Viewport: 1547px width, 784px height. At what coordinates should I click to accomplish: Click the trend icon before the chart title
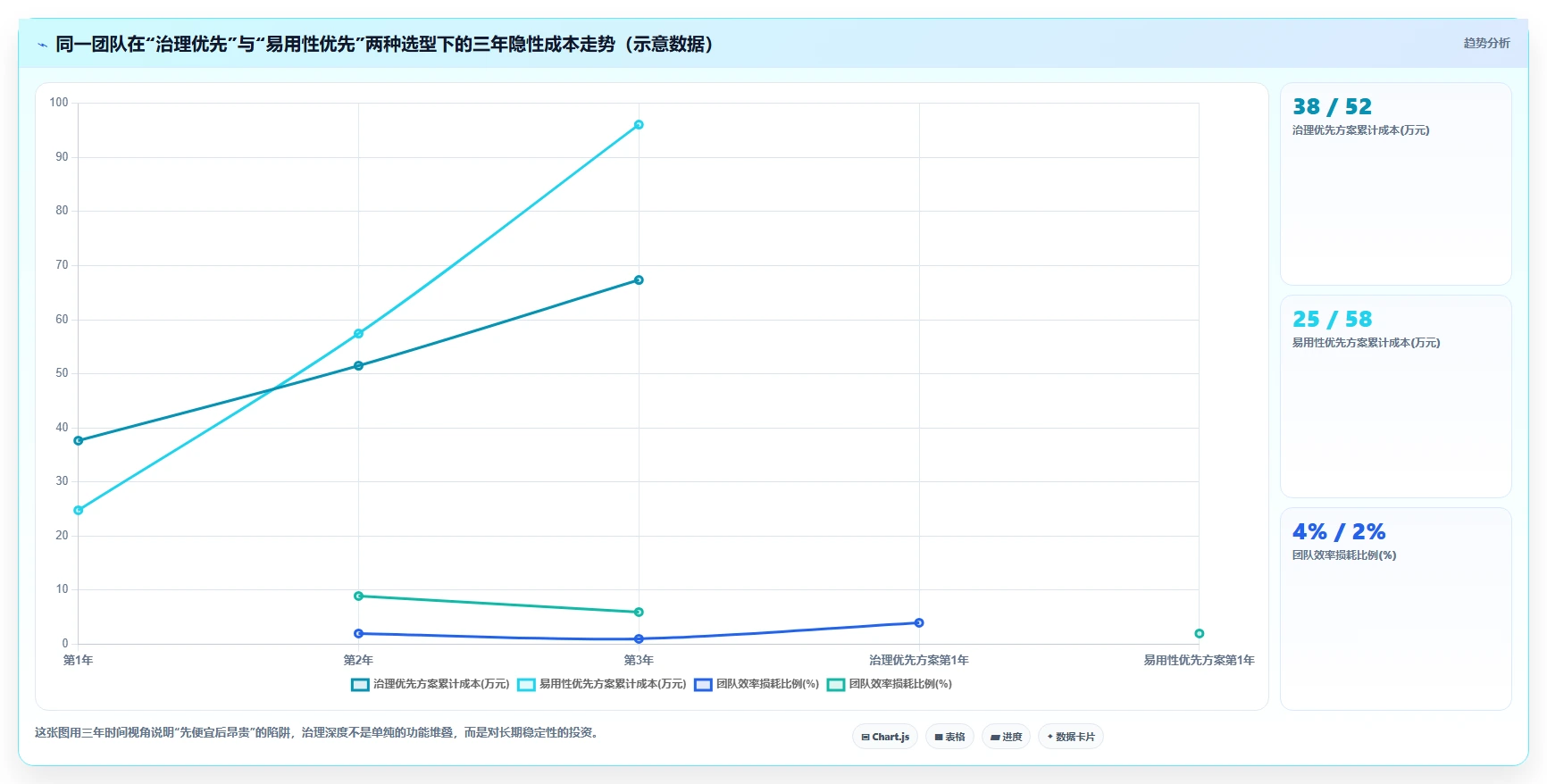click(42, 45)
